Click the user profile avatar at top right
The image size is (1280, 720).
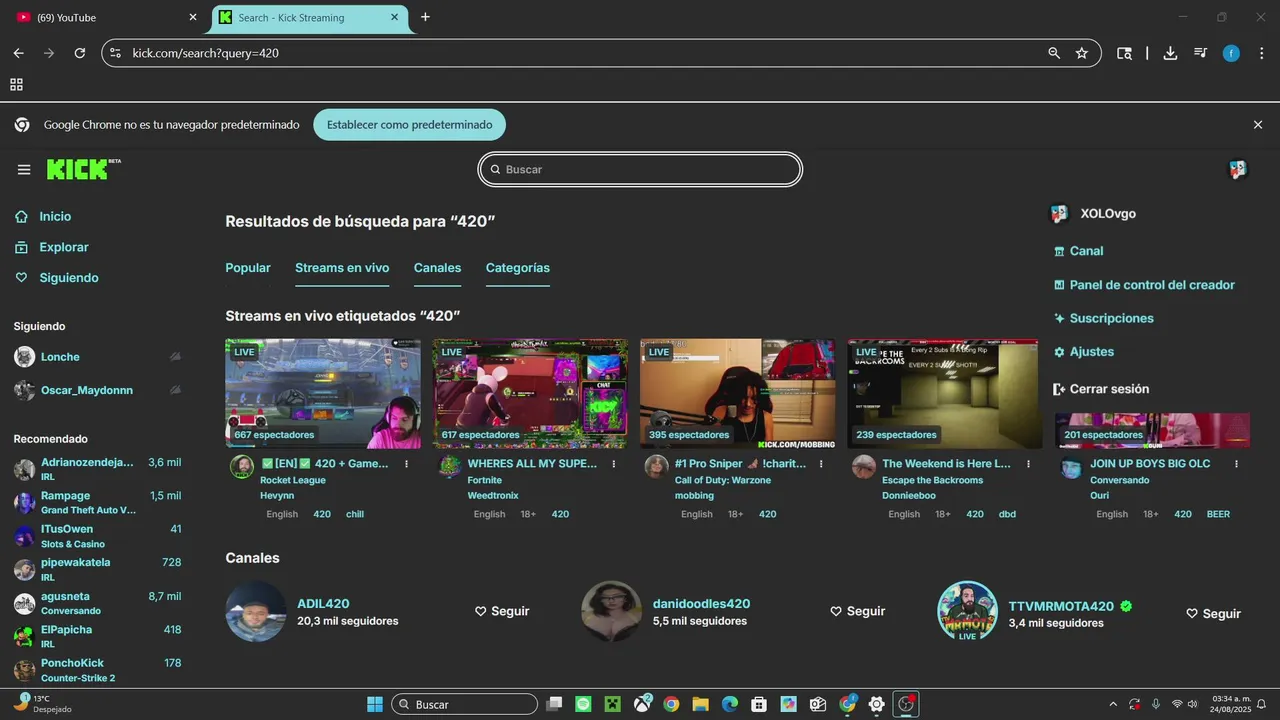coord(1238,170)
